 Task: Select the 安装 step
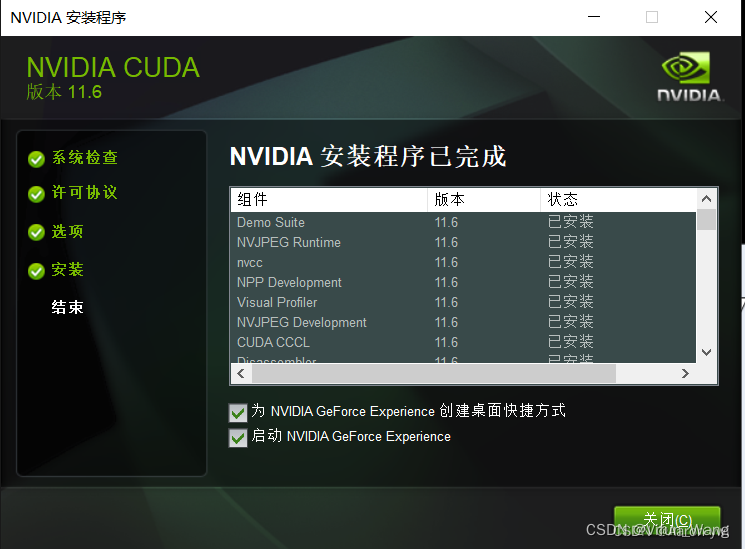67,270
